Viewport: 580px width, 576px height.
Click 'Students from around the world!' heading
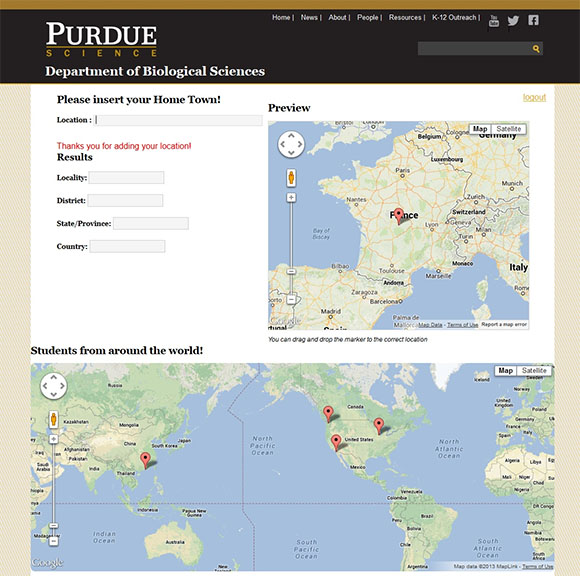point(117,350)
